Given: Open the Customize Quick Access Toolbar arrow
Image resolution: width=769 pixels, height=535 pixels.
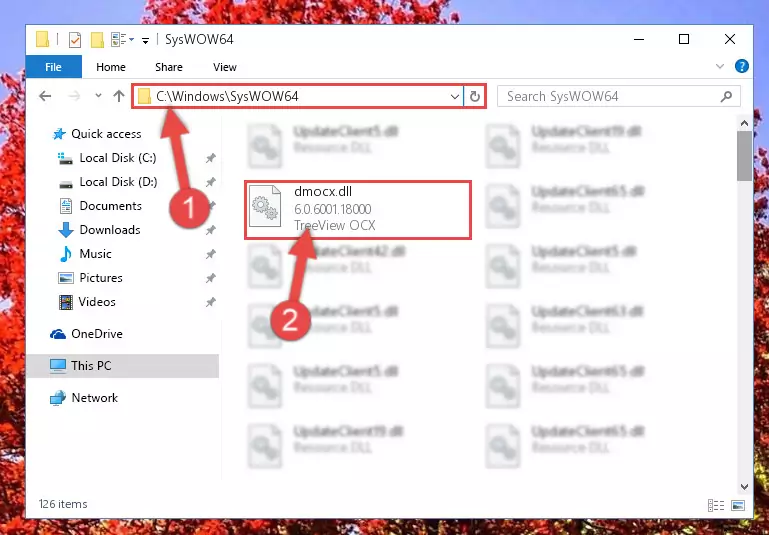Looking at the screenshot, I should click(145, 40).
